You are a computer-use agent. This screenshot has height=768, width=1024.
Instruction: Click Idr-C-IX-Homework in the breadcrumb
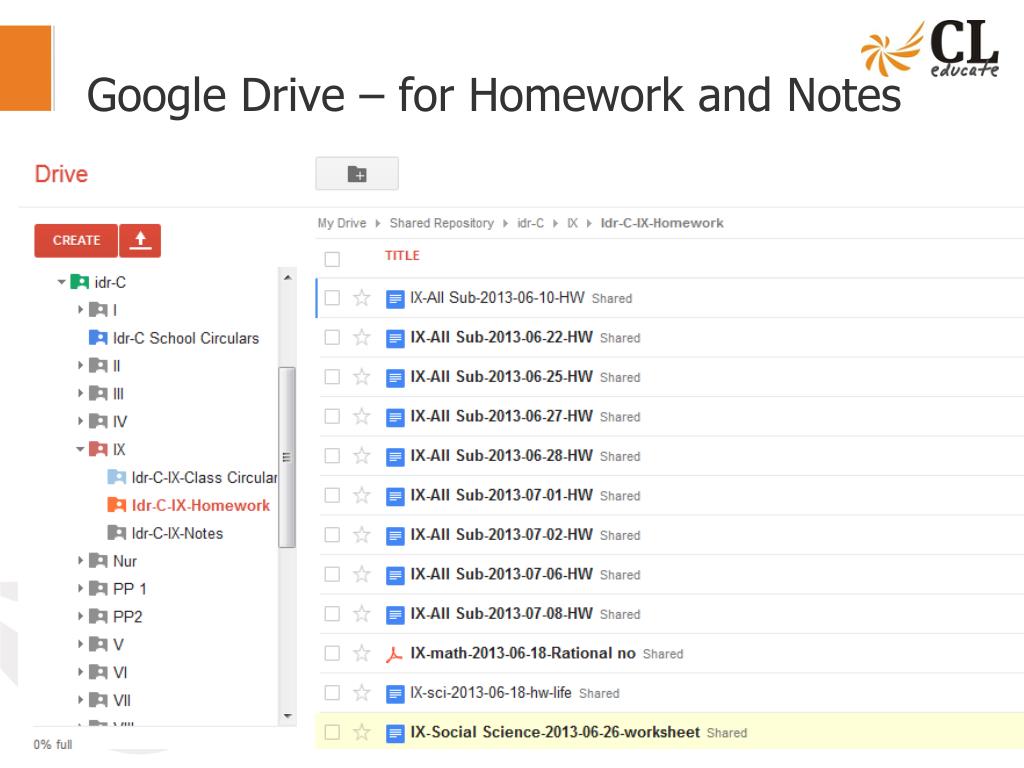(662, 223)
